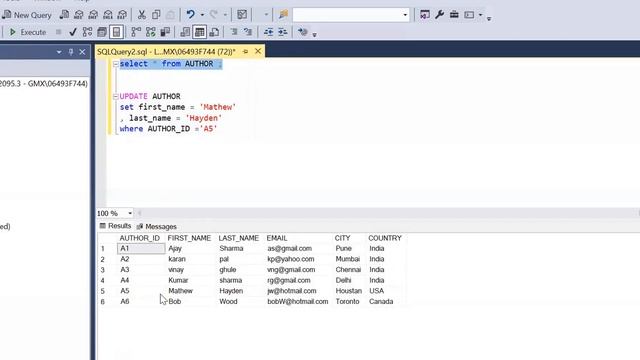
Task: Toggle auto hide pin on Object Explorer
Action: tap(71, 52)
